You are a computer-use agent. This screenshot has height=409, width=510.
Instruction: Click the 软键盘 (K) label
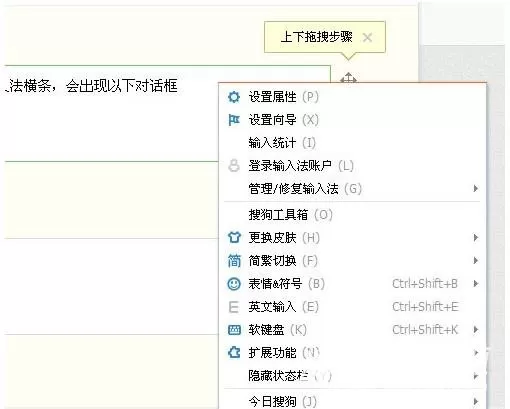(277, 330)
